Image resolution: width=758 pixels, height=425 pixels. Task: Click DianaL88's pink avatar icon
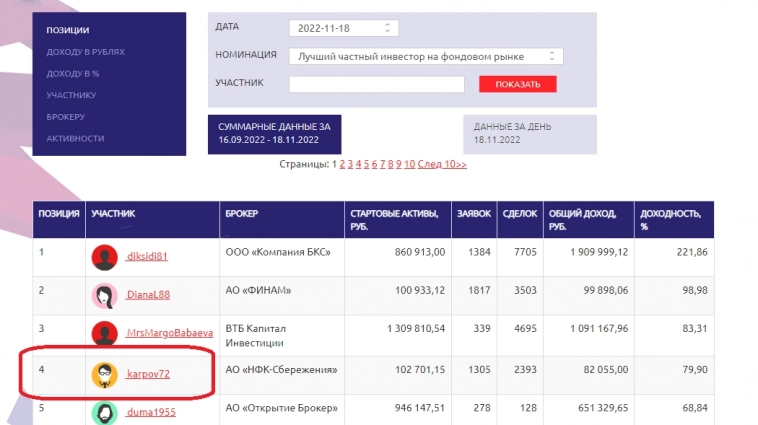click(103, 295)
